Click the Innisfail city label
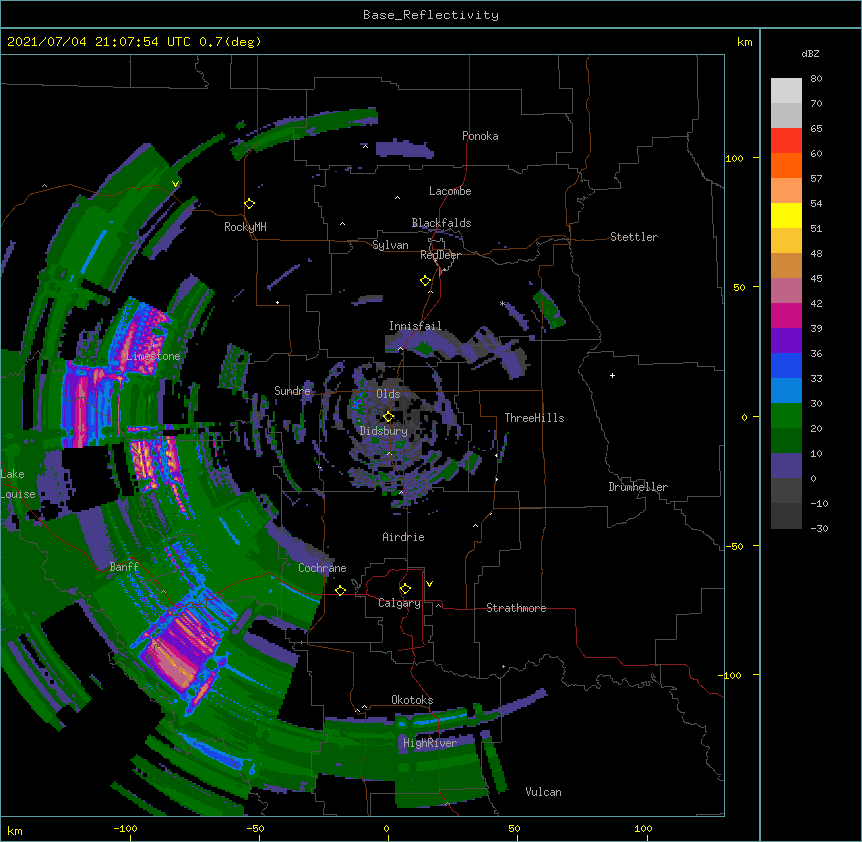This screenshot has height=842, width=862. [415, 326]
